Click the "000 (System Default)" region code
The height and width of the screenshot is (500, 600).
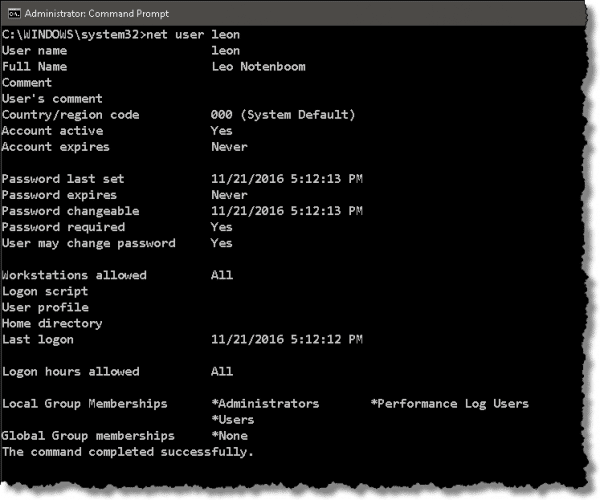click(x=283, y=115)
